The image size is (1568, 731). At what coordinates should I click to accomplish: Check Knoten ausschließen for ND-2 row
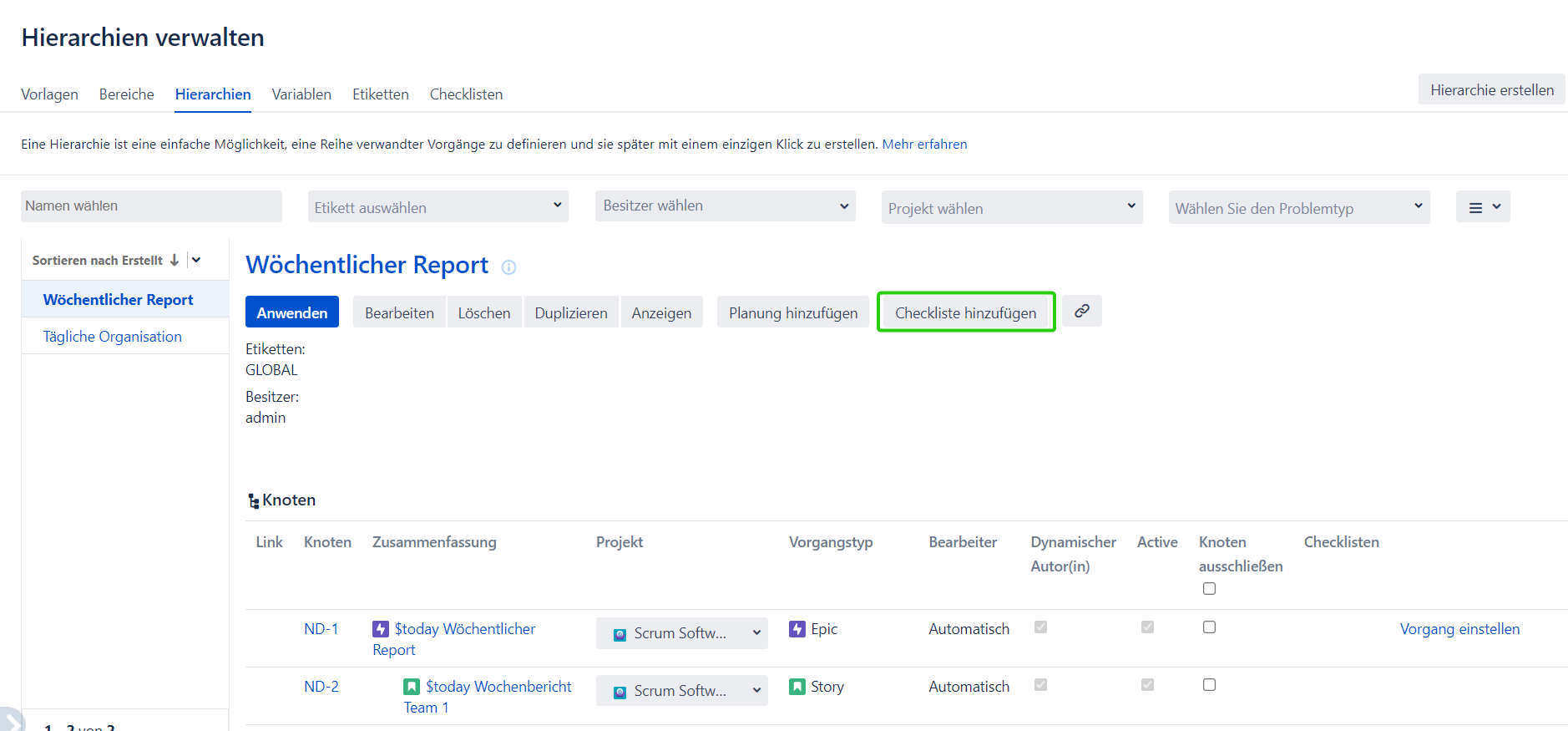pyautogui.click(x=1209, y=685)
